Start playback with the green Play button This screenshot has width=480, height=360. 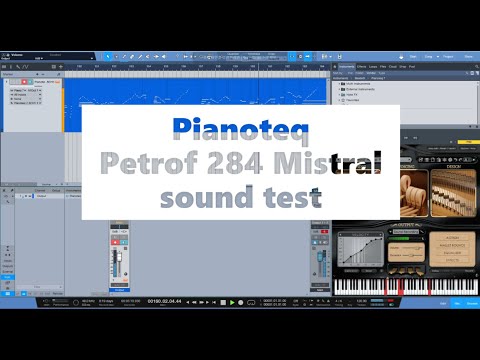click(232, 302)
